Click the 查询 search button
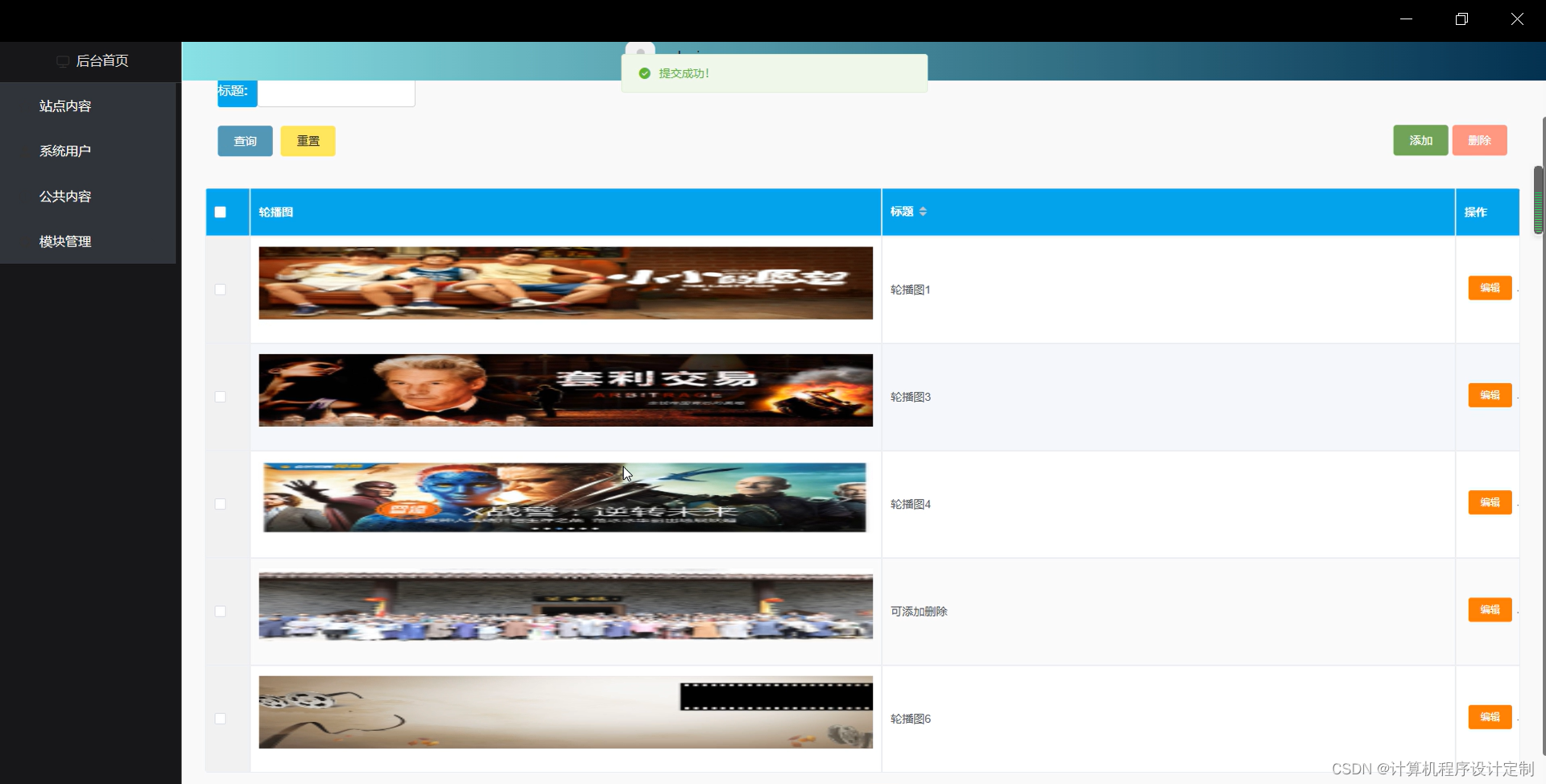The image size is (1546, 784). [245, 141]
